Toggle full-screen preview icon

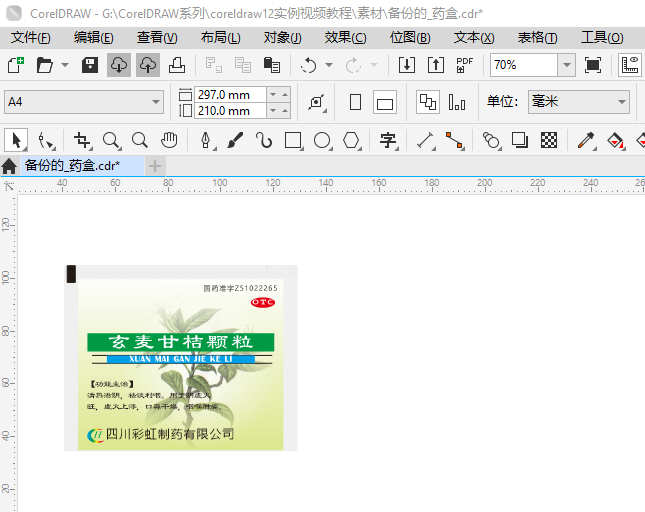(x=593, y=65)
